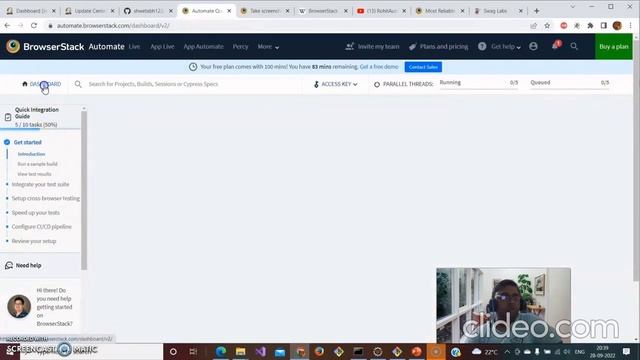Screen dimensions: 640x360
Task: Open the App Automate tab
Action: point(203,47)
